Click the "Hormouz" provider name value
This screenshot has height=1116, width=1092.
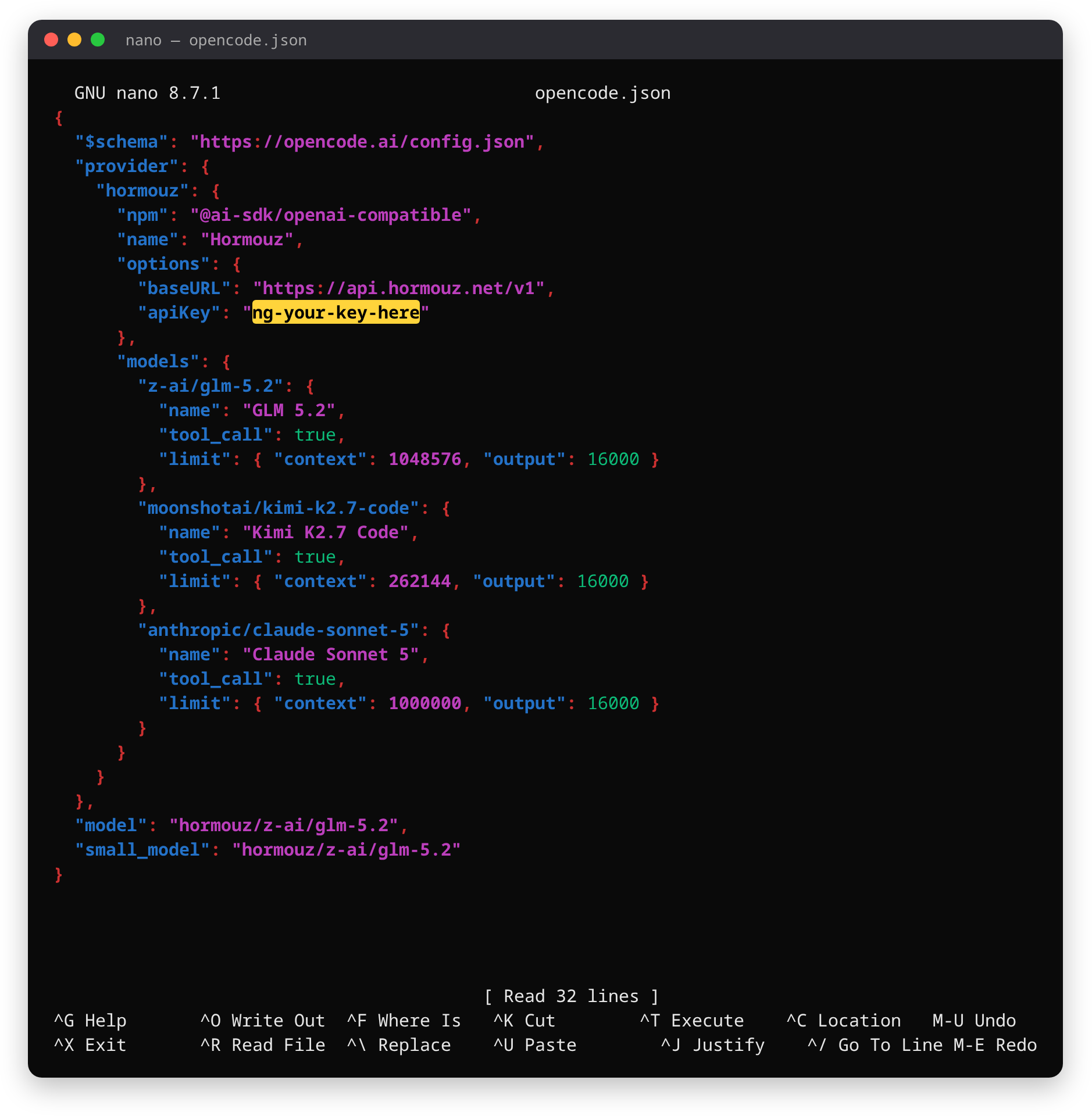coord(247,239)
